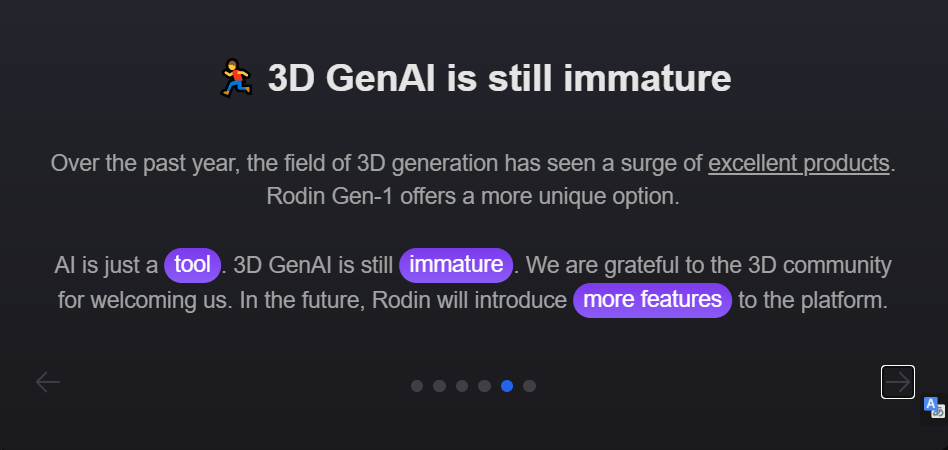Viewport: 948px width, 450px height.
Task: Click the purple 'tool' tag
Action: pyautogui.click(x=192, y=265)
